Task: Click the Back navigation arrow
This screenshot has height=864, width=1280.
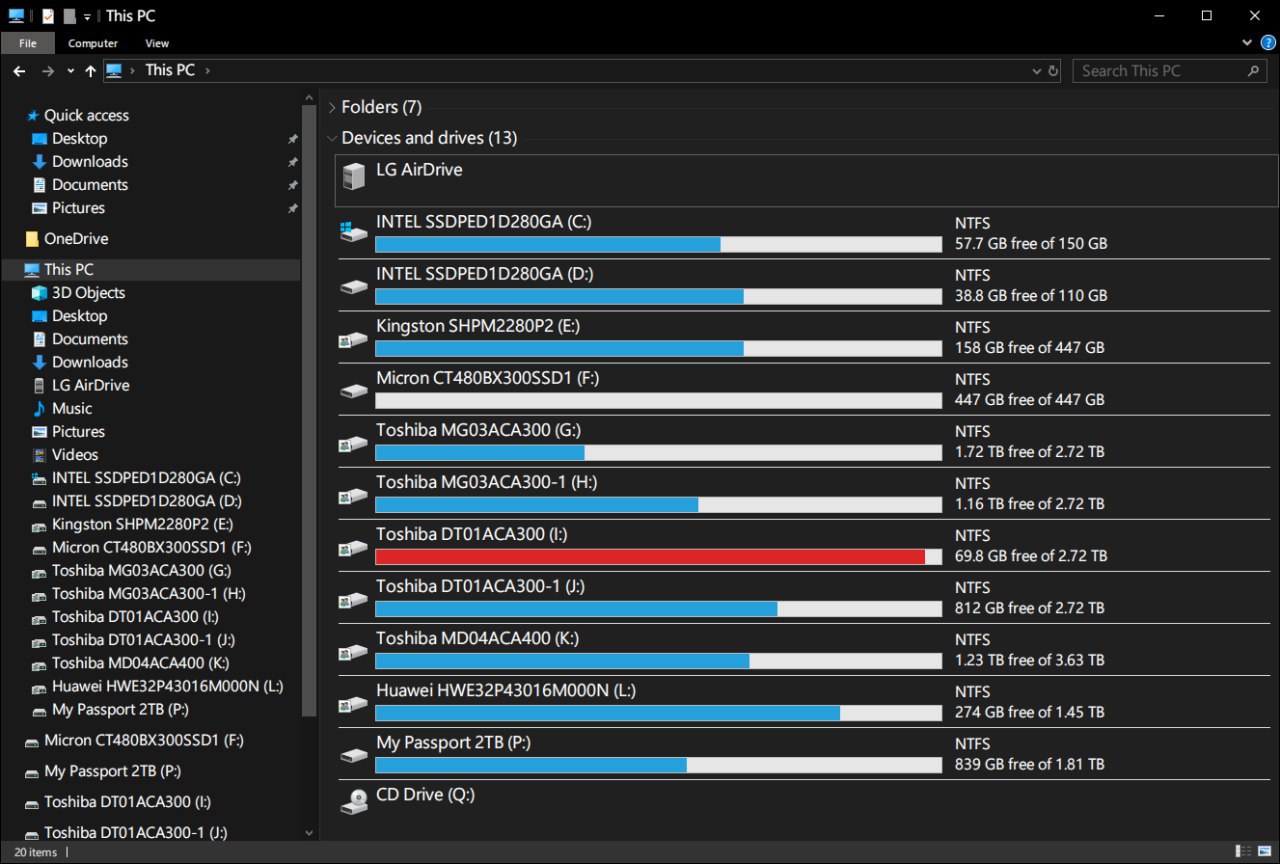Action: [19, 71]
